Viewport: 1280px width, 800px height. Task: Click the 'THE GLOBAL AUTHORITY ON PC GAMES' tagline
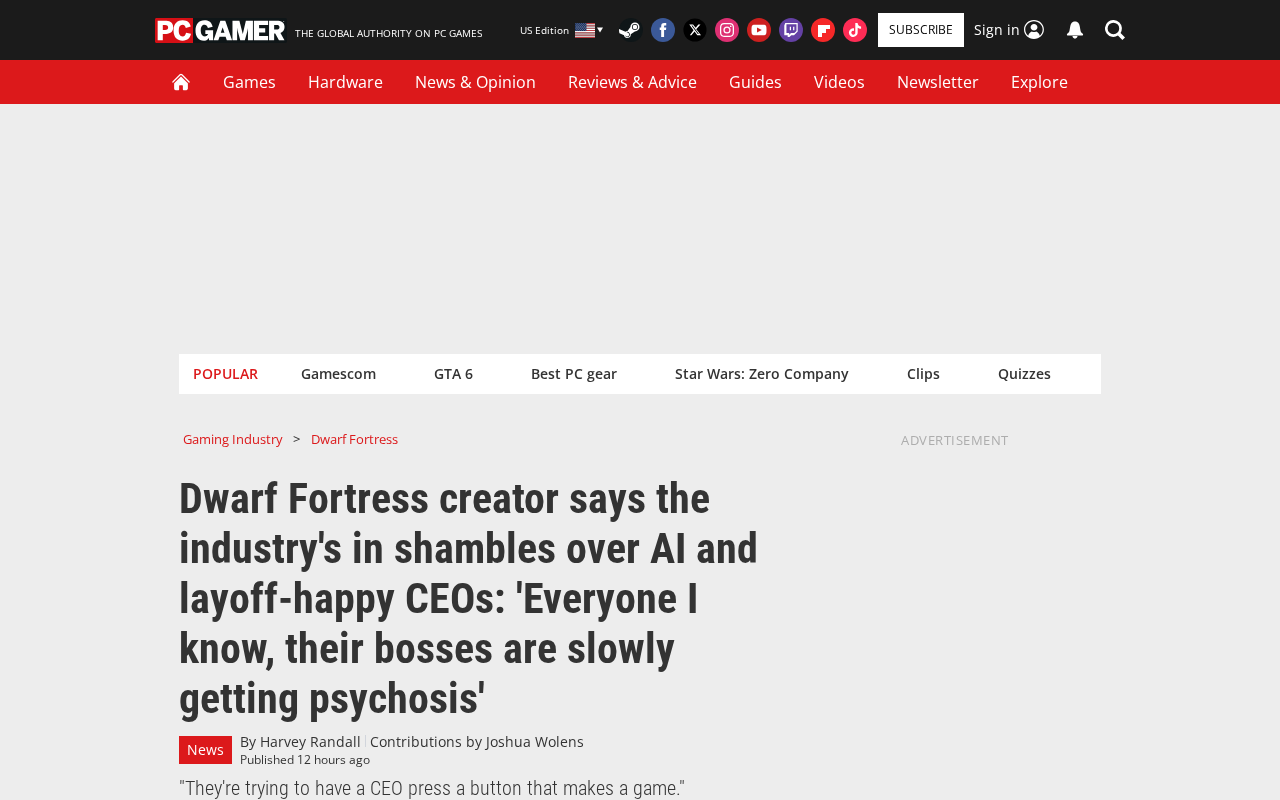pyautogui.click(x=389, y=33)
